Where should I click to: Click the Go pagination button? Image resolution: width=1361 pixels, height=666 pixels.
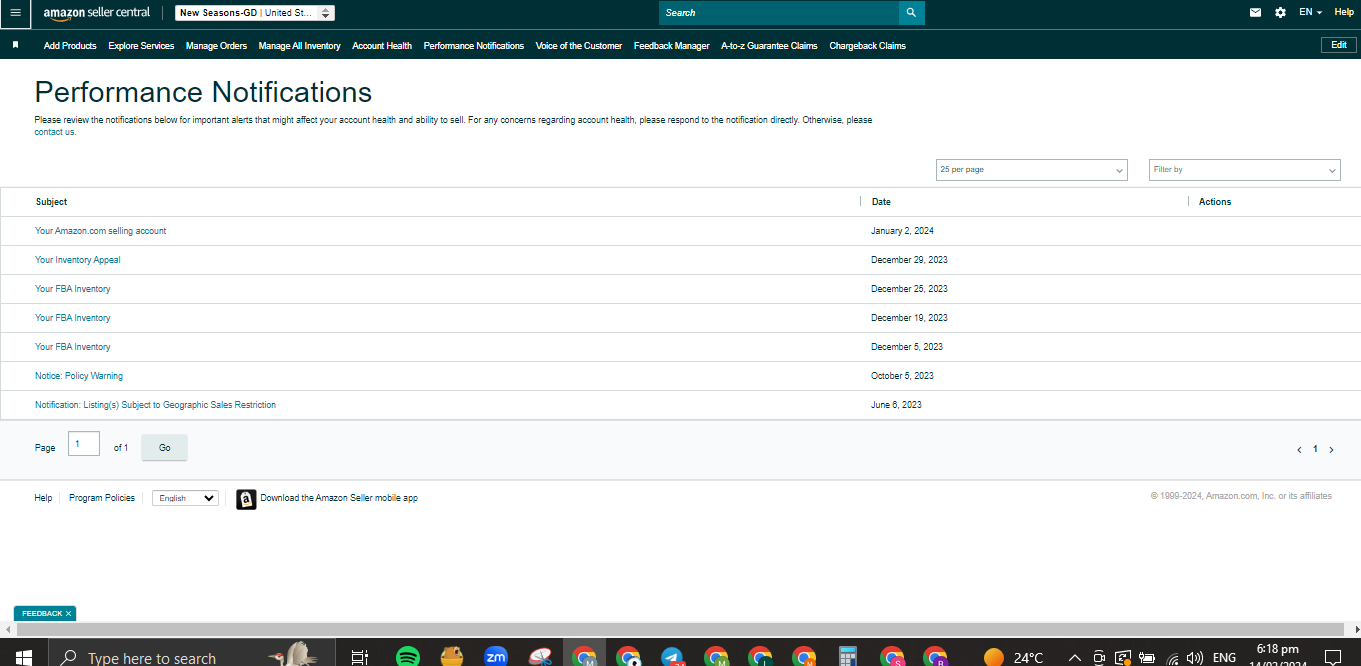[164, 448]
